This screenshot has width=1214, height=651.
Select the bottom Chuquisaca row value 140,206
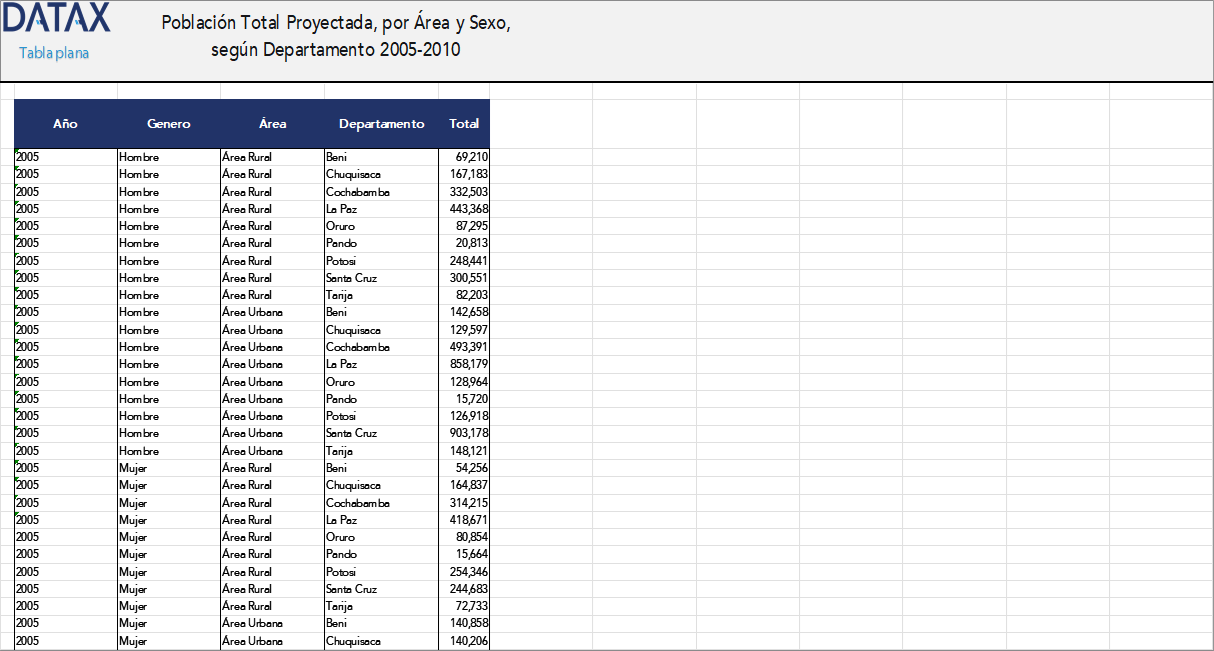(x=461, y=640)
